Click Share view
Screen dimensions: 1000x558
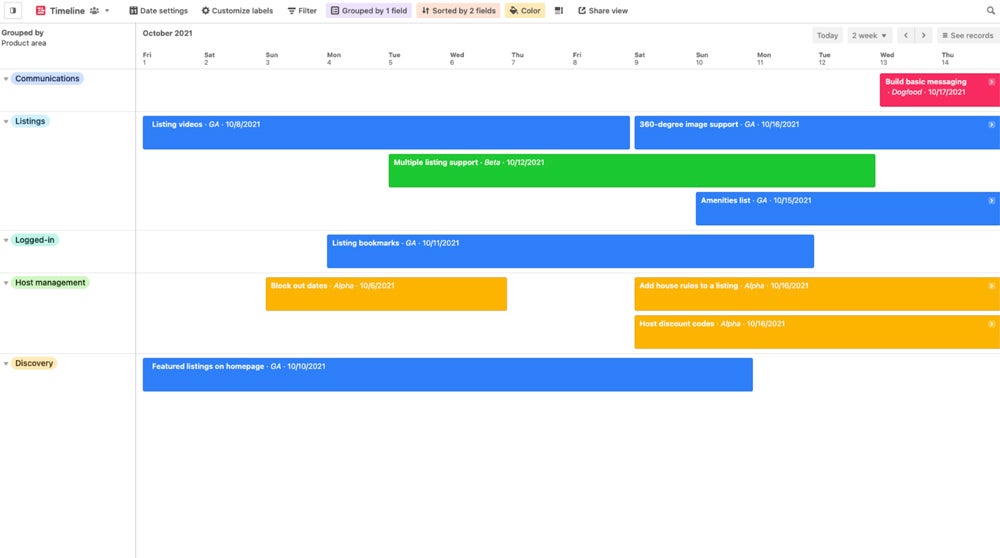click(603, 11)
